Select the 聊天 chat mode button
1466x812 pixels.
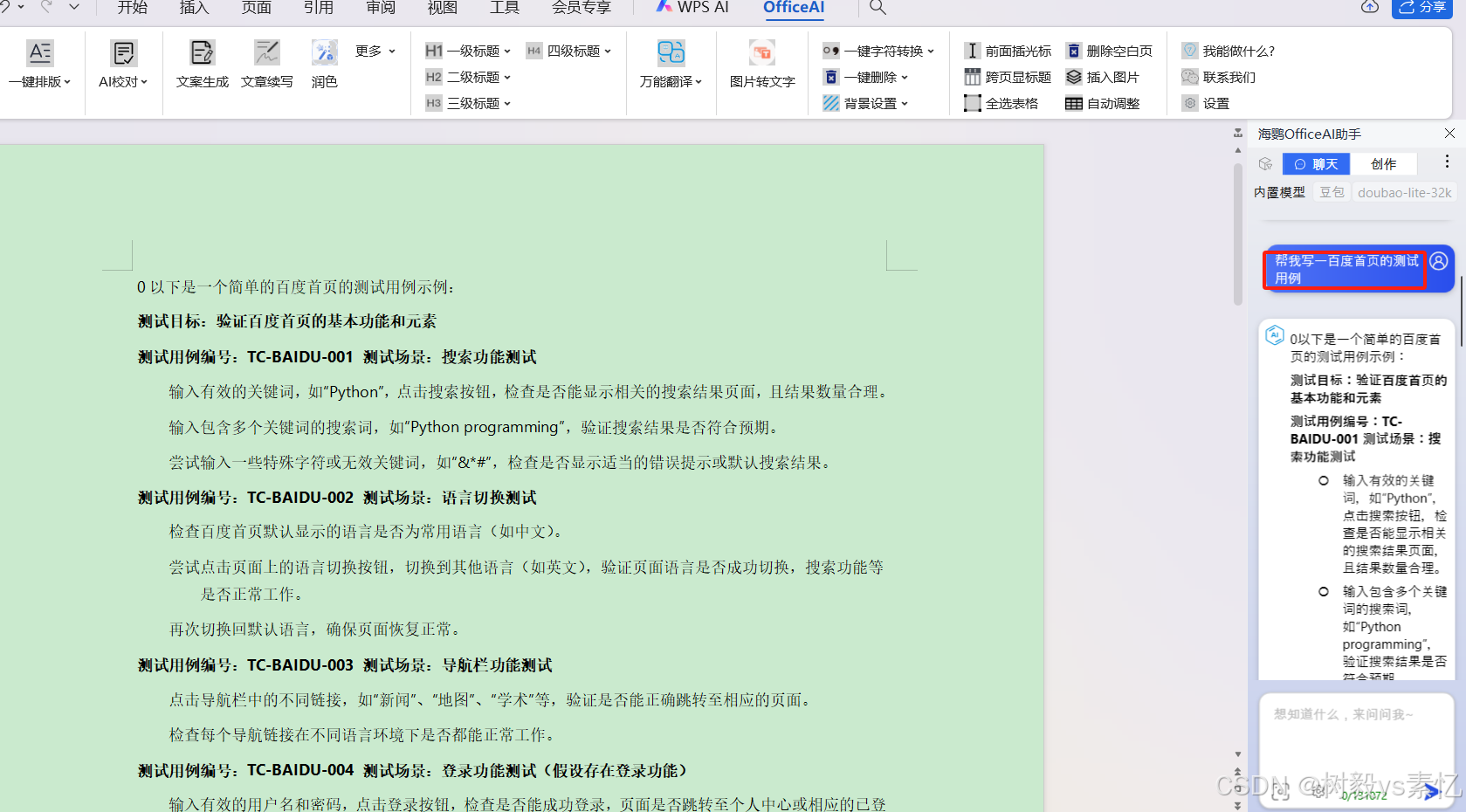click(x=1316, y=164)
